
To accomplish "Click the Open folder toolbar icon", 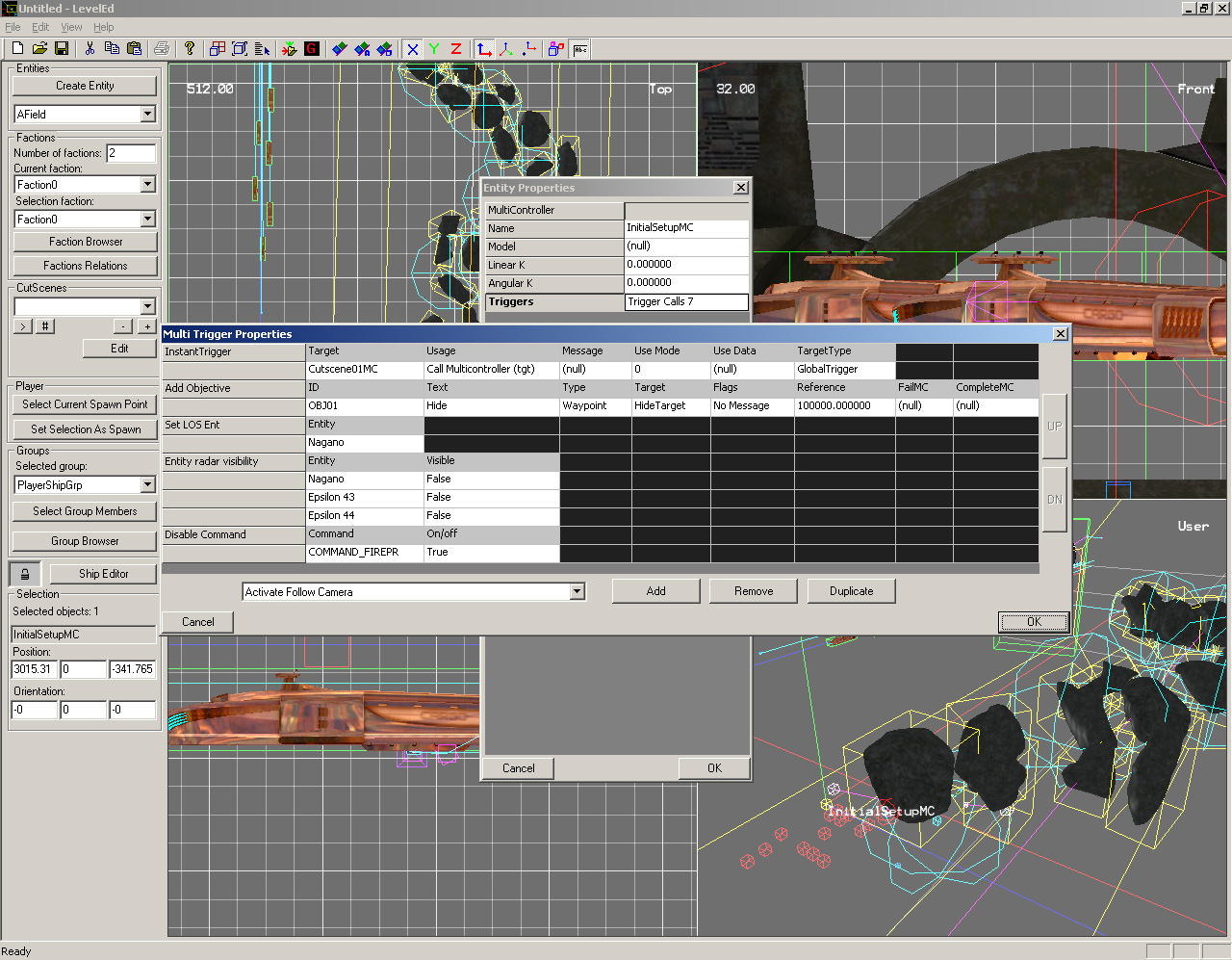I will [x=39, y=49].
